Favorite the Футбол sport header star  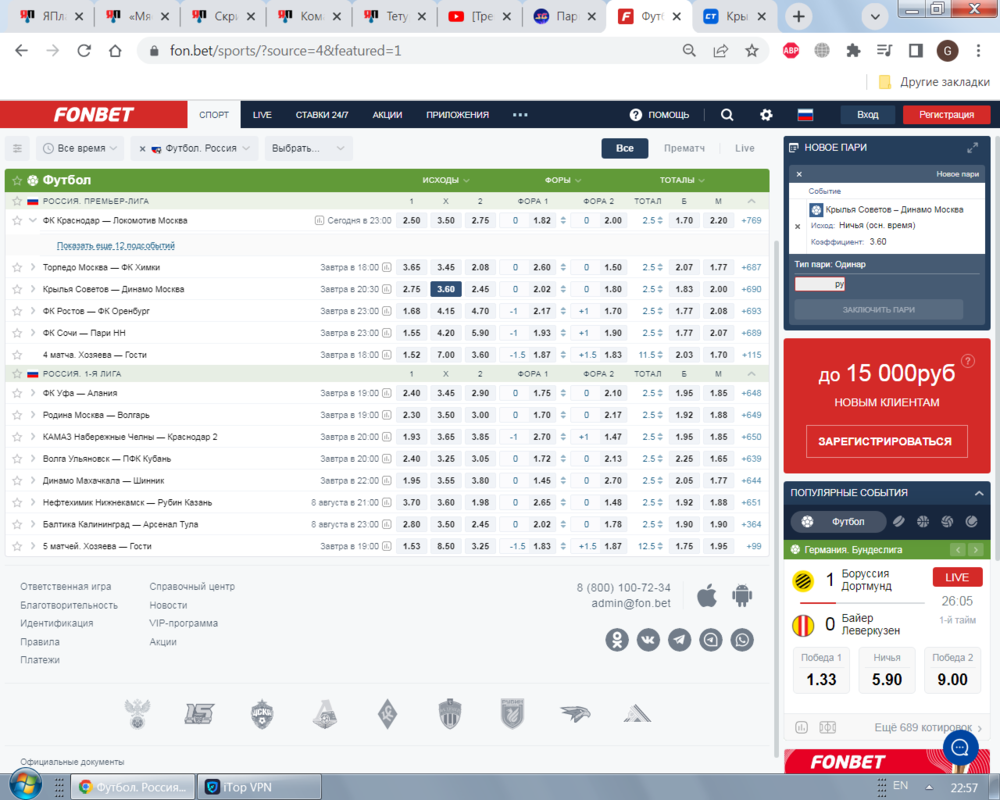point(17,181)
